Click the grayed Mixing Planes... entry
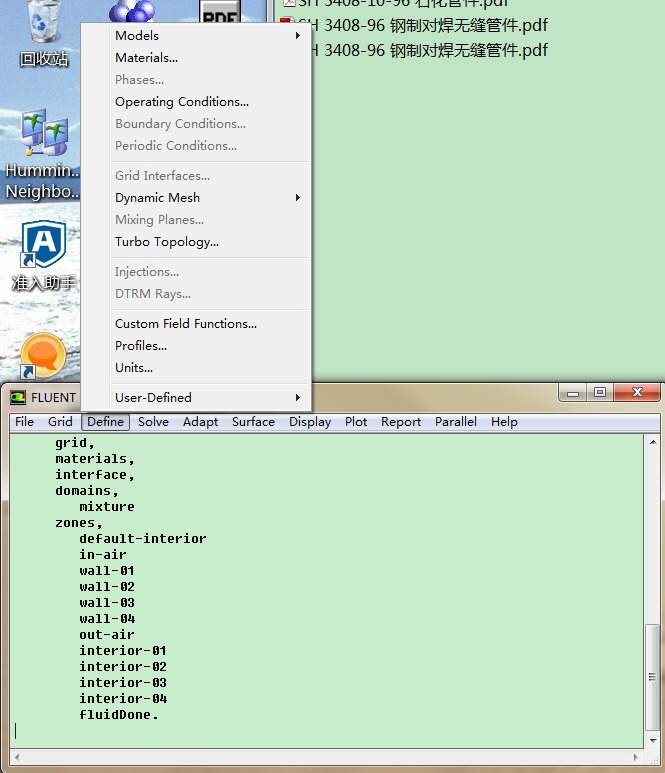The width and height of the screenshot is (665, 773). (196, 220)
